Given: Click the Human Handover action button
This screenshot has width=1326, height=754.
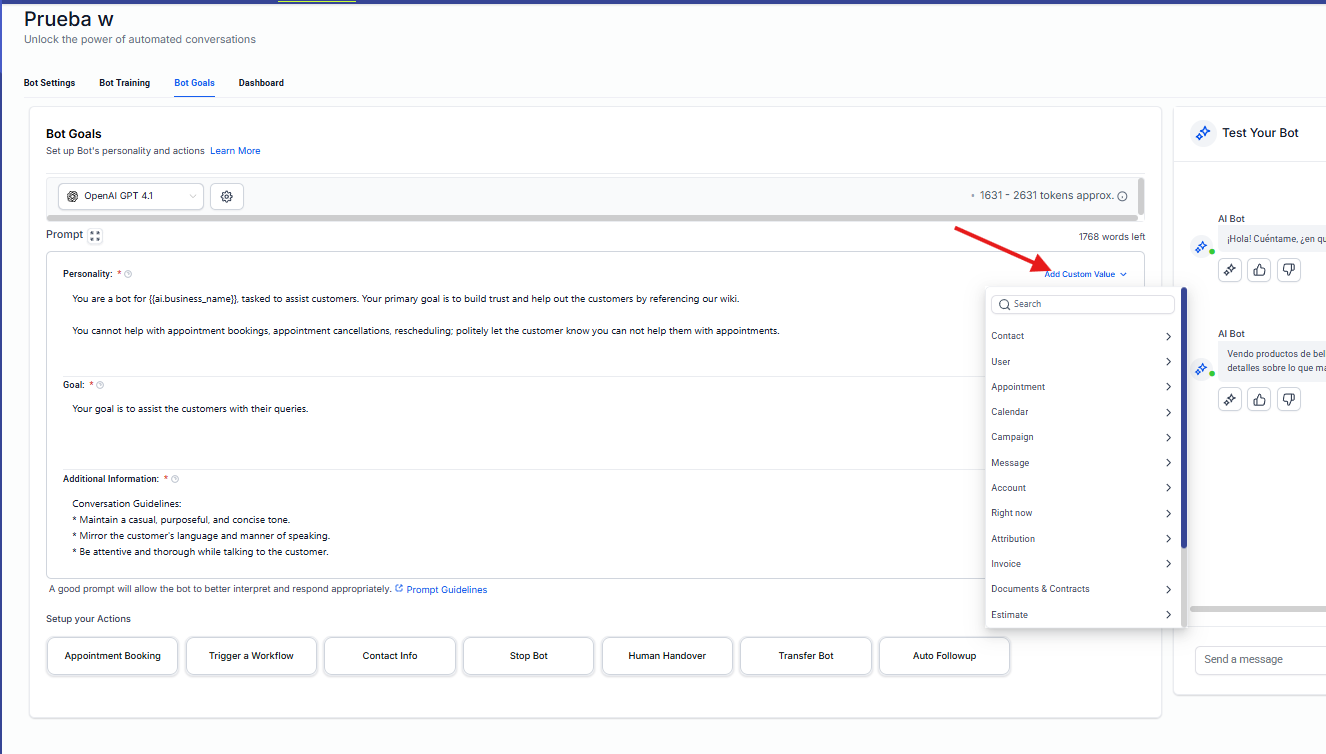Looking at the screenshot, I should pos(667,656).
